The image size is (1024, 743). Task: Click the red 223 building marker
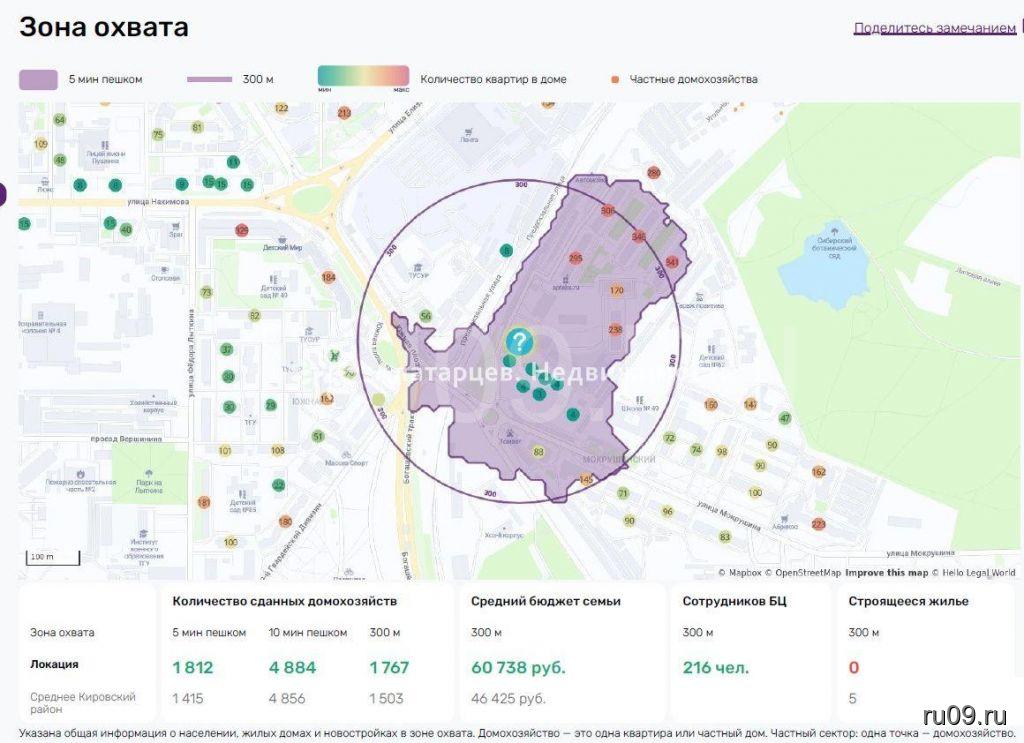pyautogui.click(x=819, y=524)
